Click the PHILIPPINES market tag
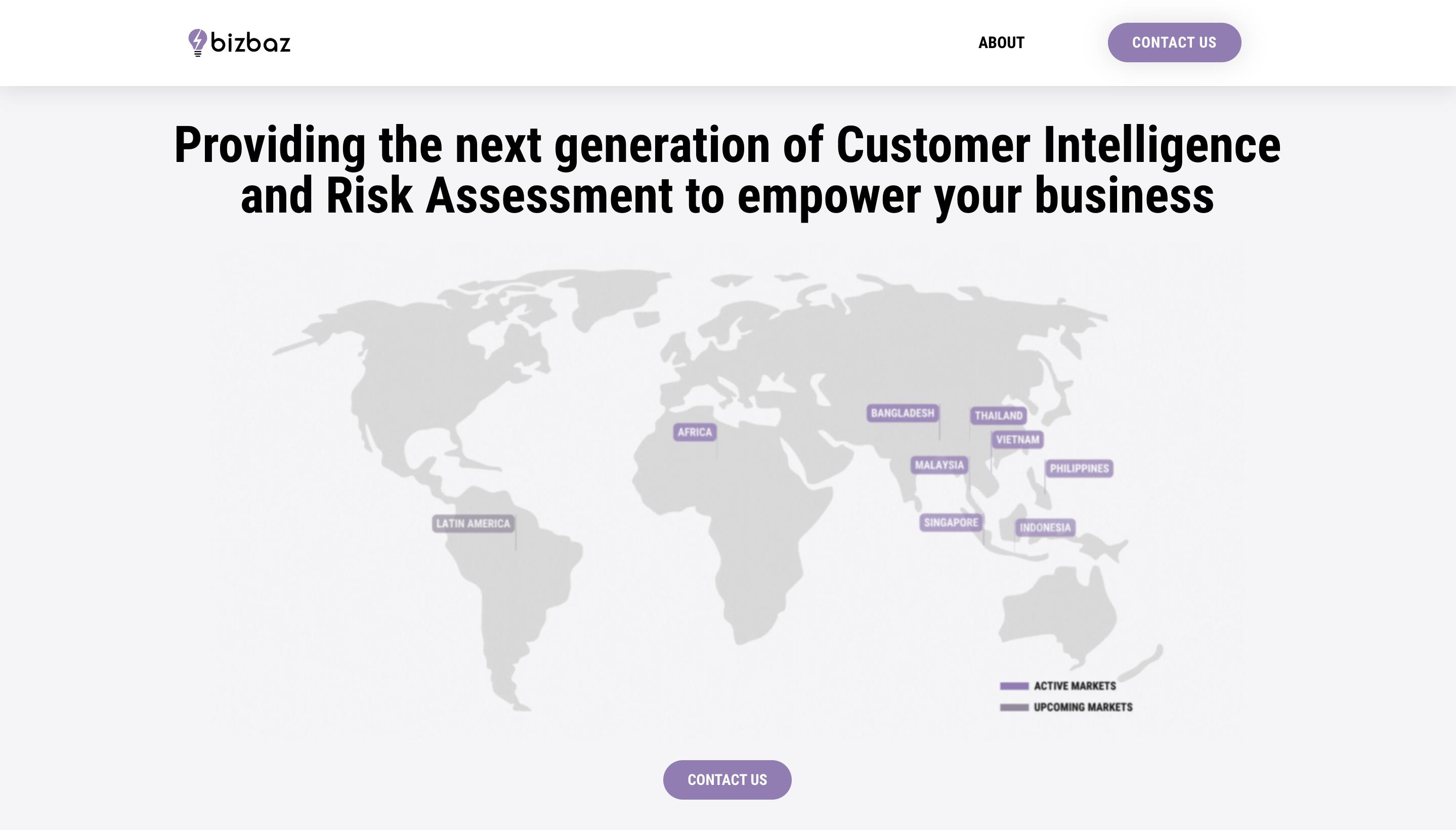This screenshot has height=830, width=1456. click(1078, 469)
